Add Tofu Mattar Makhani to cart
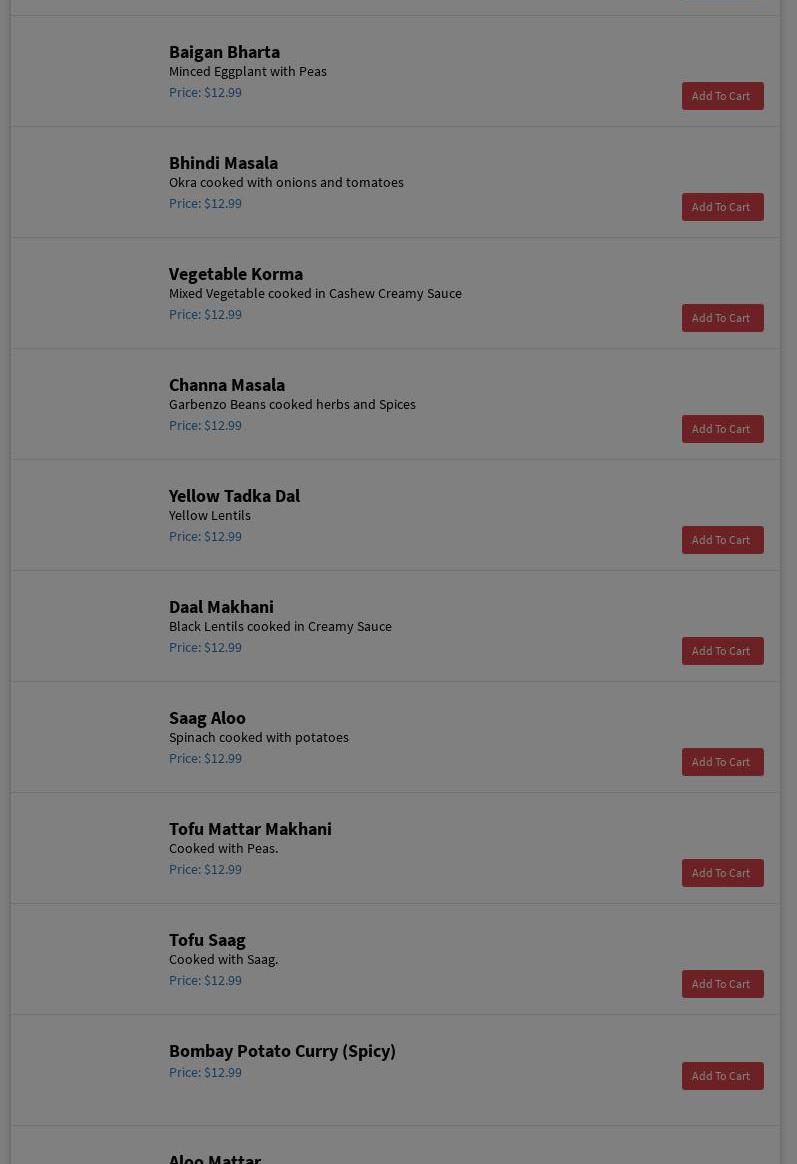The width and height of the screenshot is (797, 1164). 722,873
